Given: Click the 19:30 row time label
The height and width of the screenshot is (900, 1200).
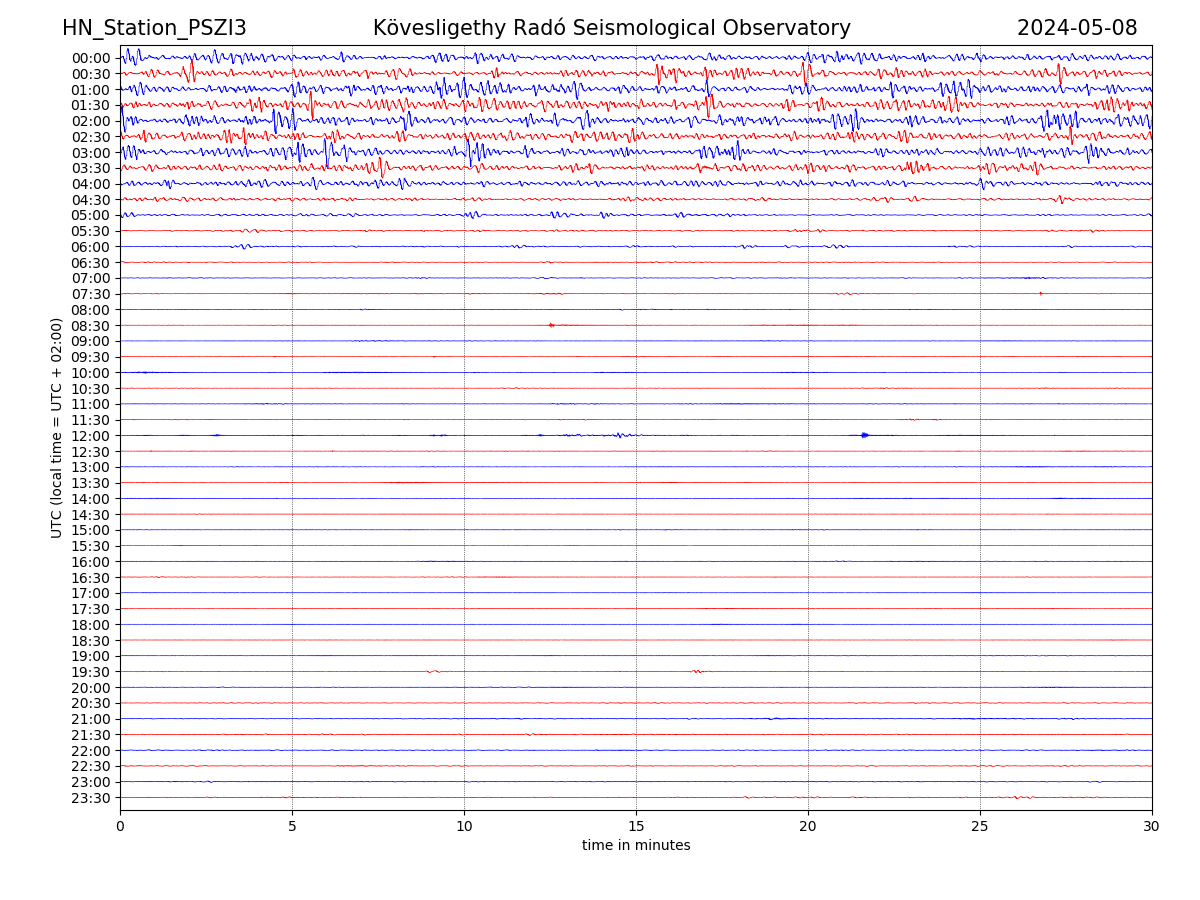Looking at the screenshot, I should tap(91, 672).
